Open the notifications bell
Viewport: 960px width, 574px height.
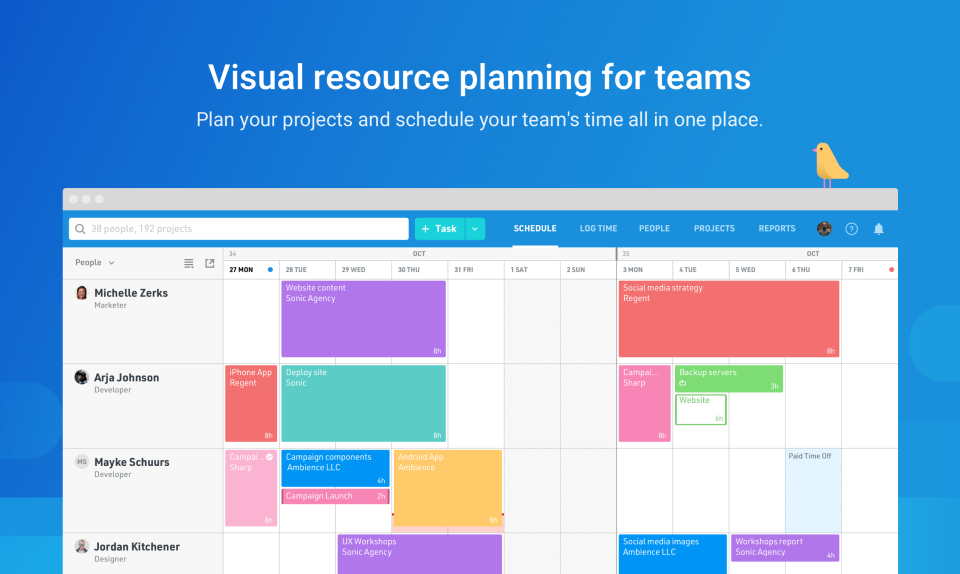pos(879,229)
